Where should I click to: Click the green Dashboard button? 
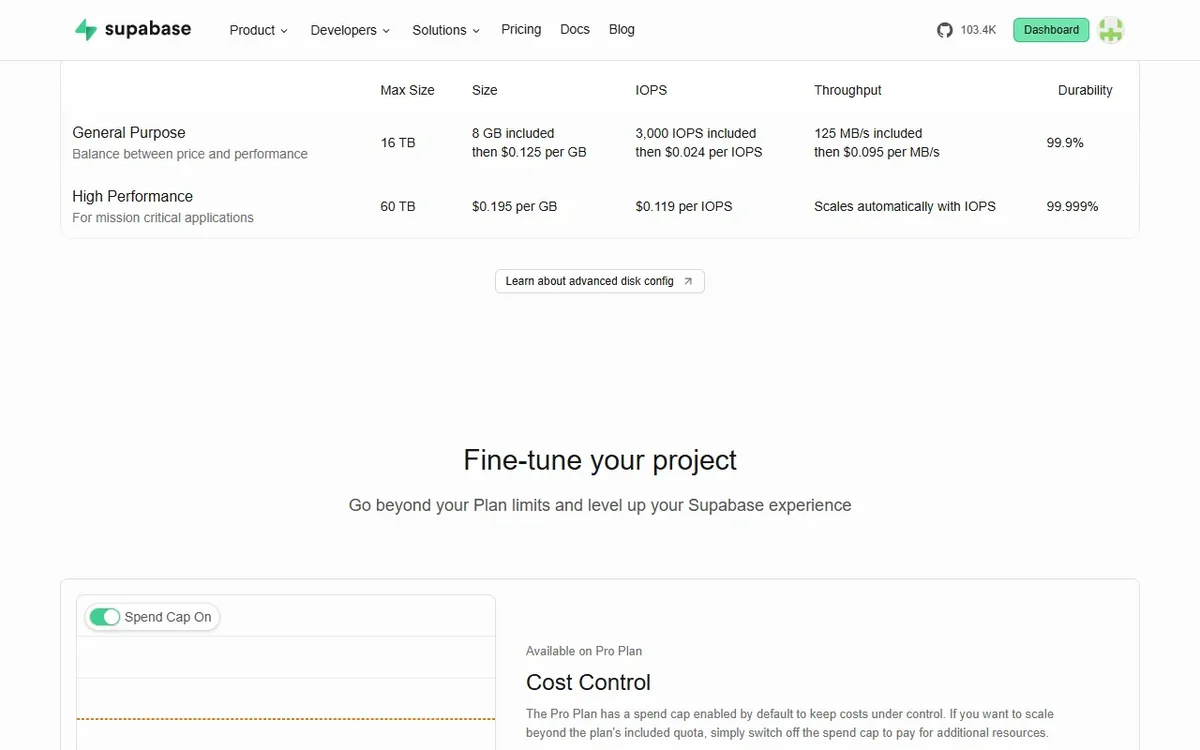[x=1051, y=30]
